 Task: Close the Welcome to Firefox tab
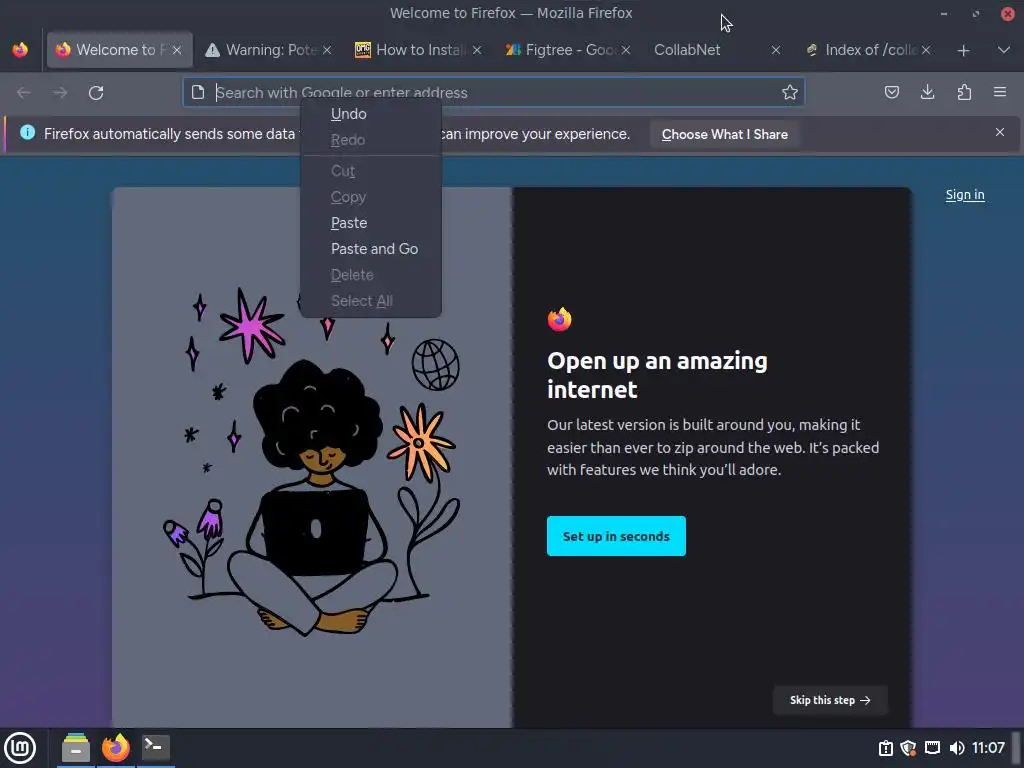[x=177, y=50]
